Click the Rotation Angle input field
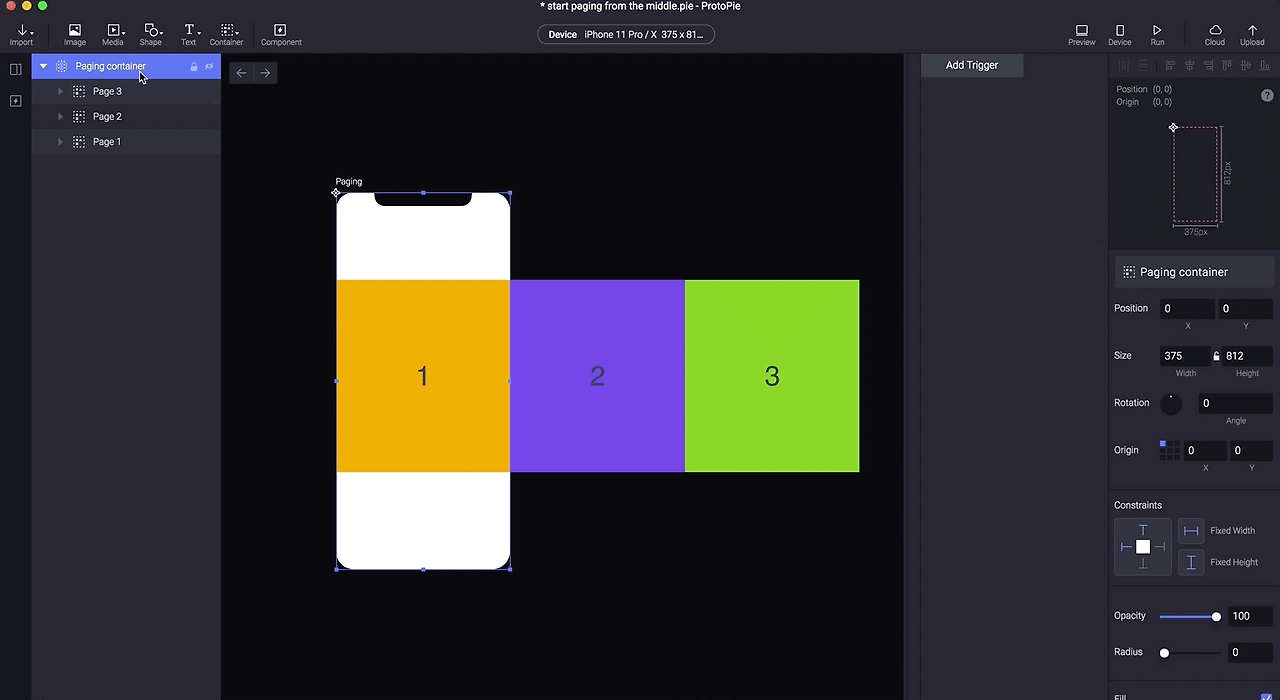 [1236, 403]
